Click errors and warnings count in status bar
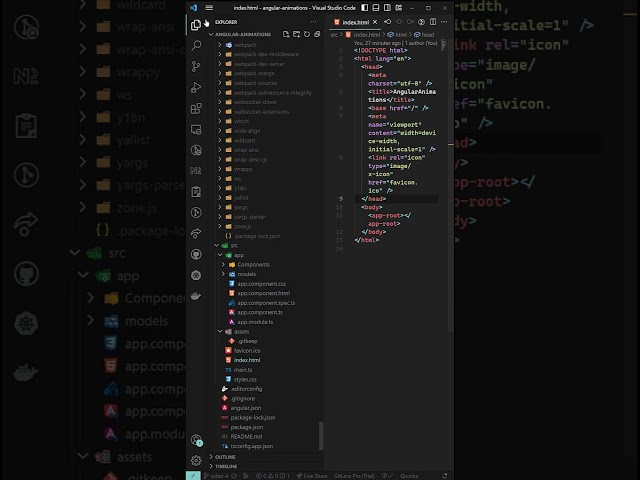Image resolution: width=640 pixels, height=480 pixels. click(273, 476)
